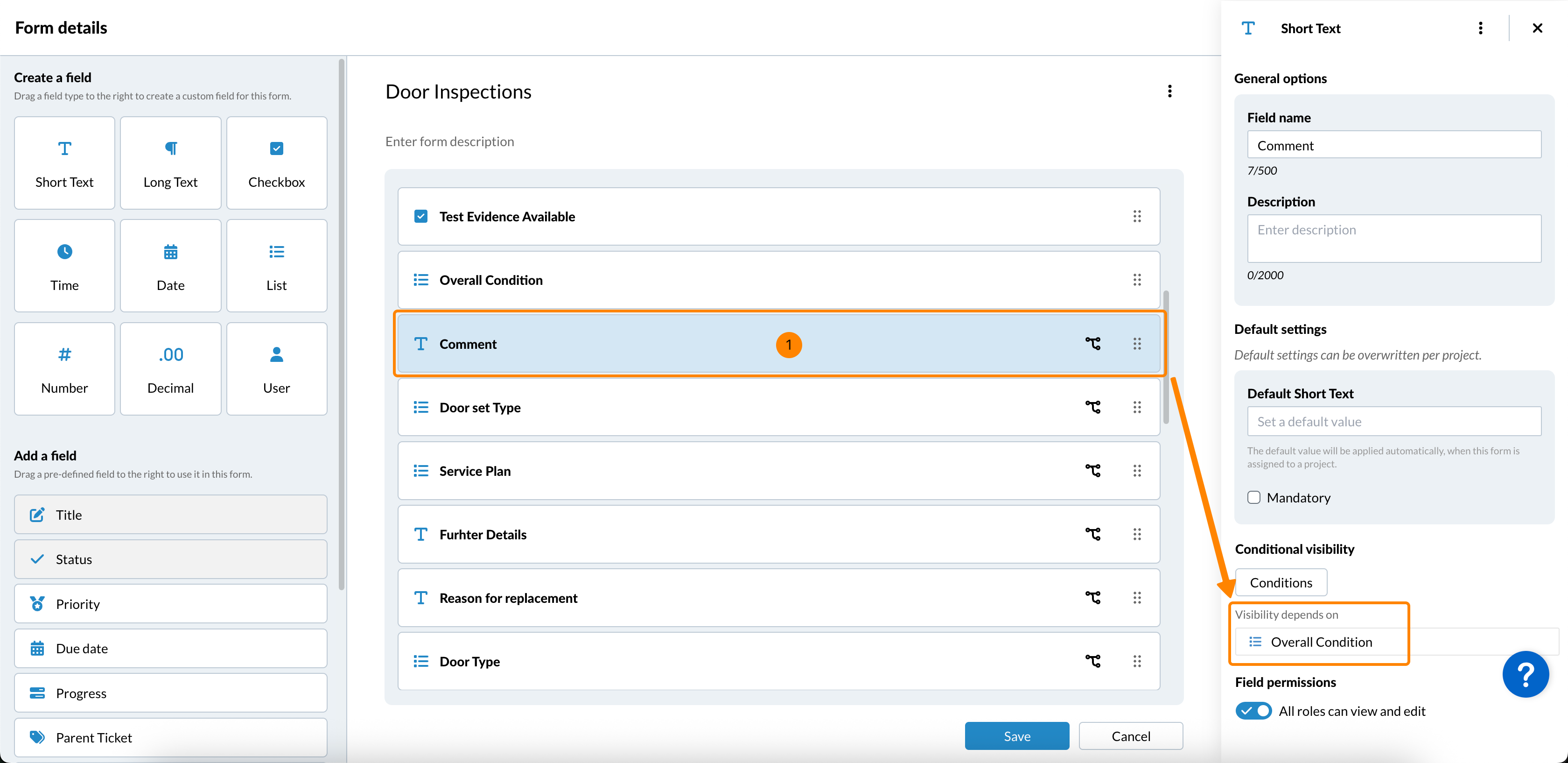The width and height of the screenshot is (1568, 763).
Task: Select the User field type tile
Action: coord(276,369)
